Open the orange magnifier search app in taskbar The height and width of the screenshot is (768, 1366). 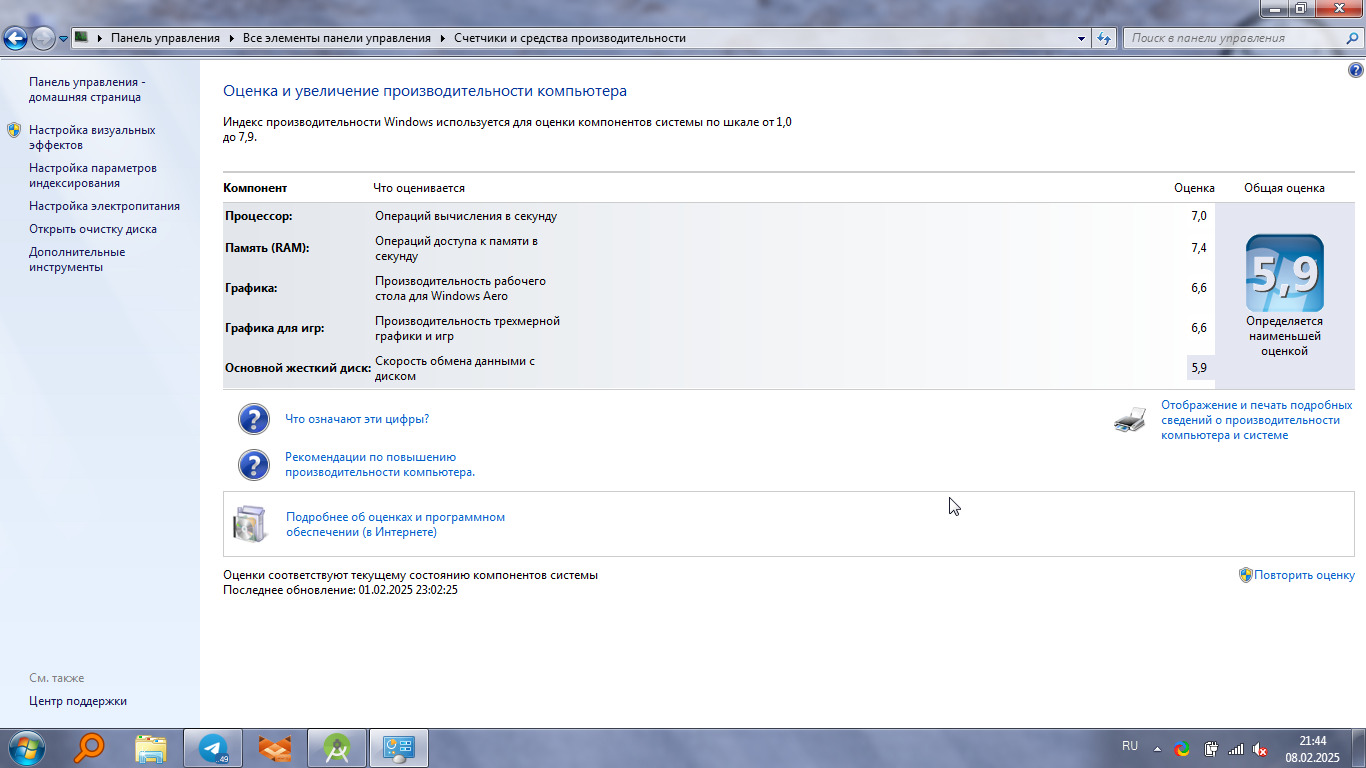90,748
